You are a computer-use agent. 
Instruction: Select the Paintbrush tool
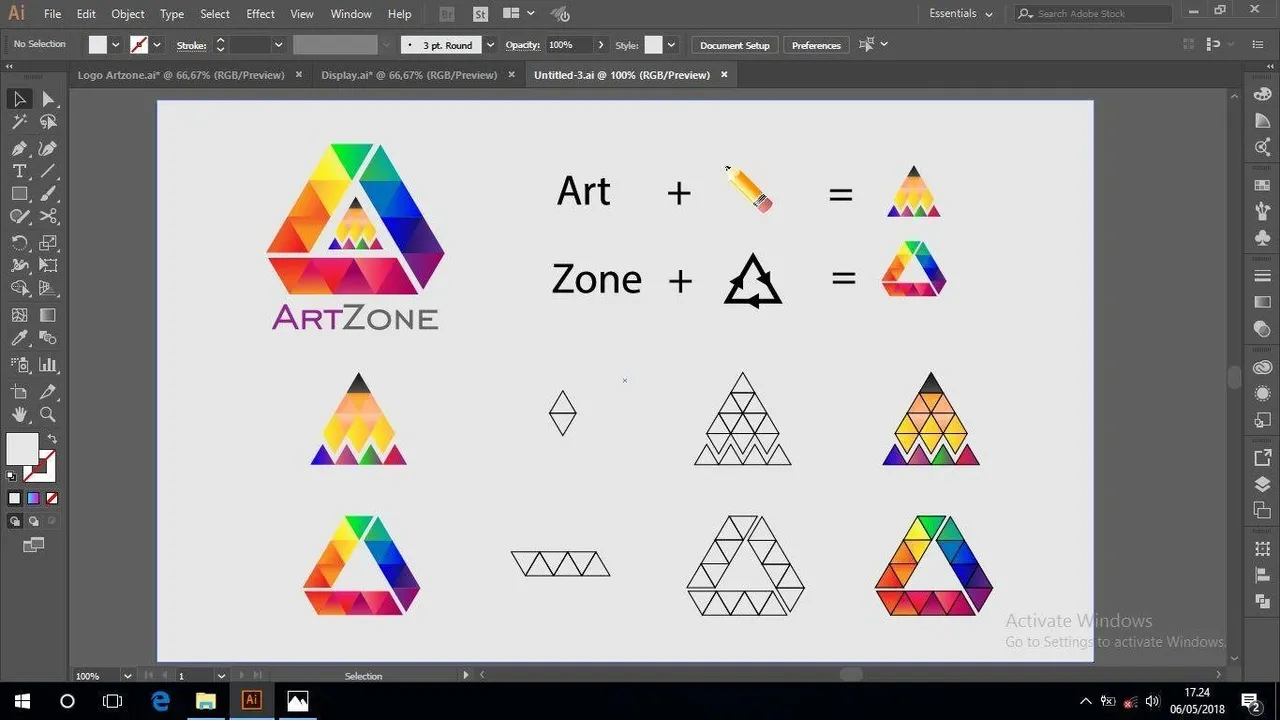48,194
